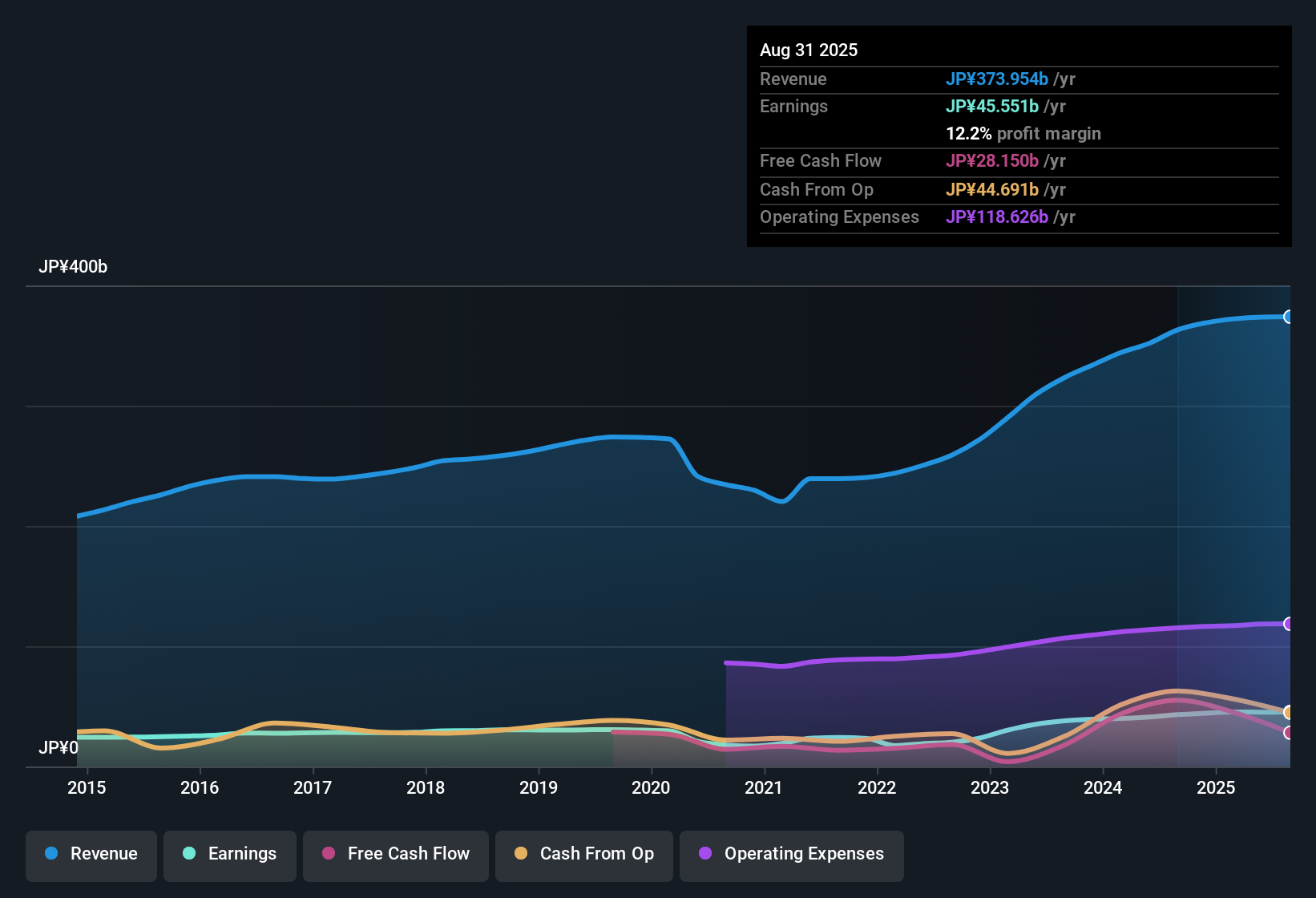Click the JP¥373.954b revenue value
The image size is (1316, 898).
coord(998,79)
